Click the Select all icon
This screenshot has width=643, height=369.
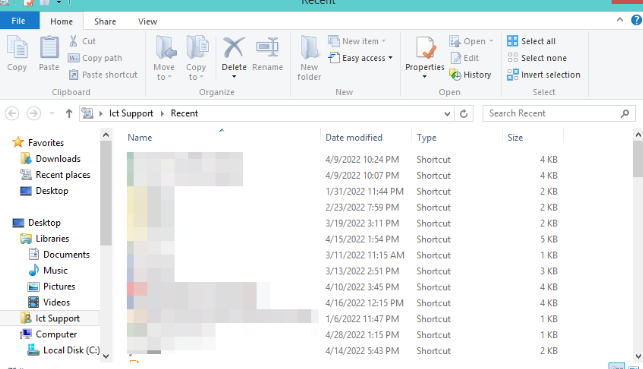(x=512, y=41)
